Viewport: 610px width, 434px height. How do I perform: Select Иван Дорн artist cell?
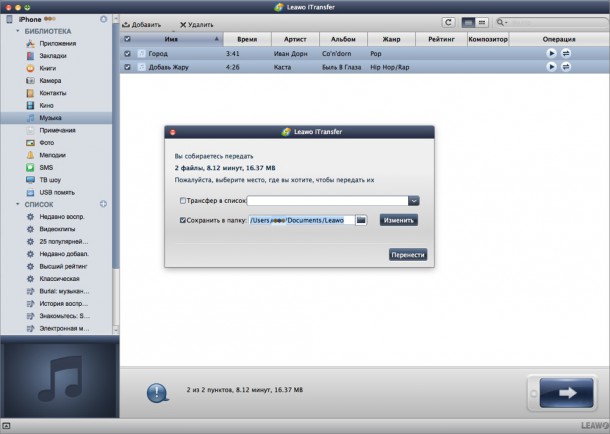[290, 54]
